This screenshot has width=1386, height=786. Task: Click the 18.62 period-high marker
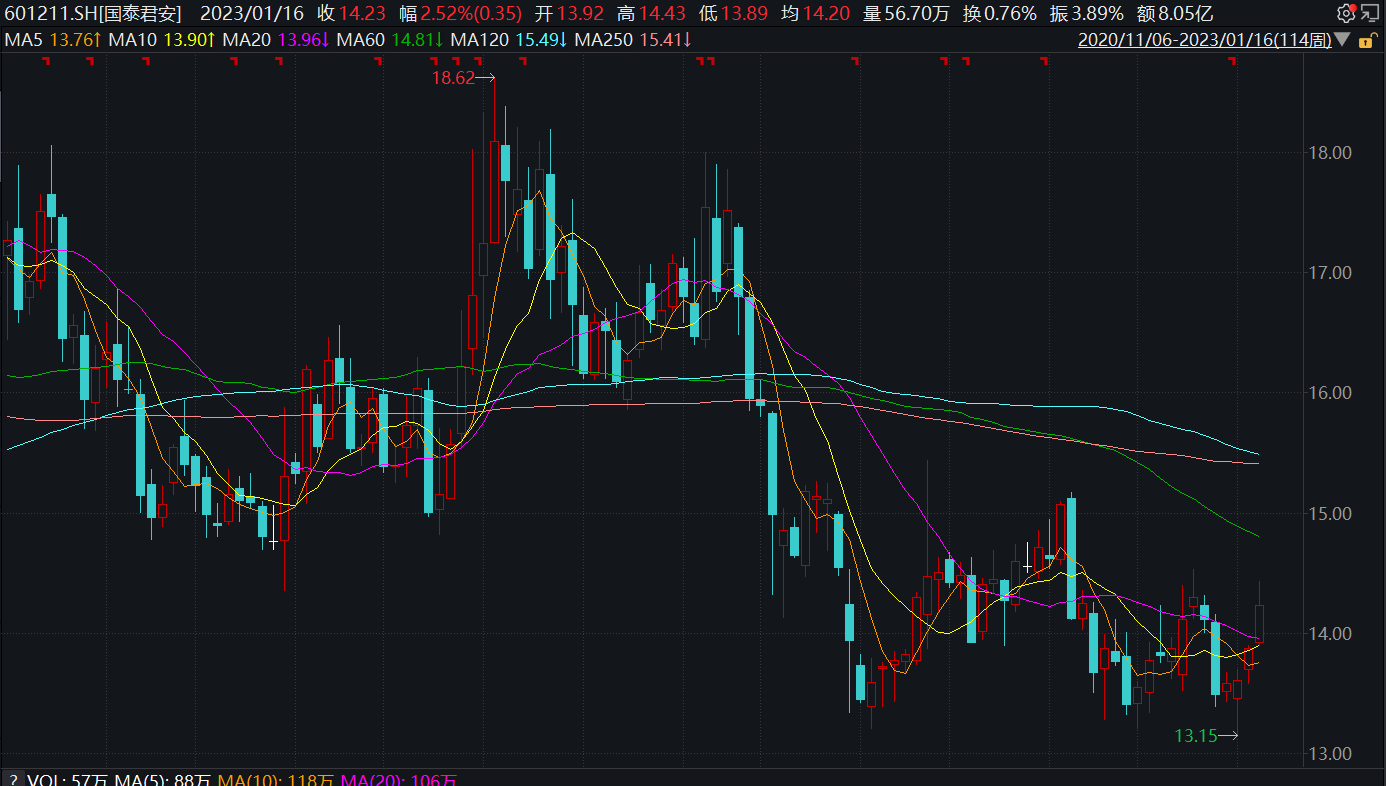point(463,78)
